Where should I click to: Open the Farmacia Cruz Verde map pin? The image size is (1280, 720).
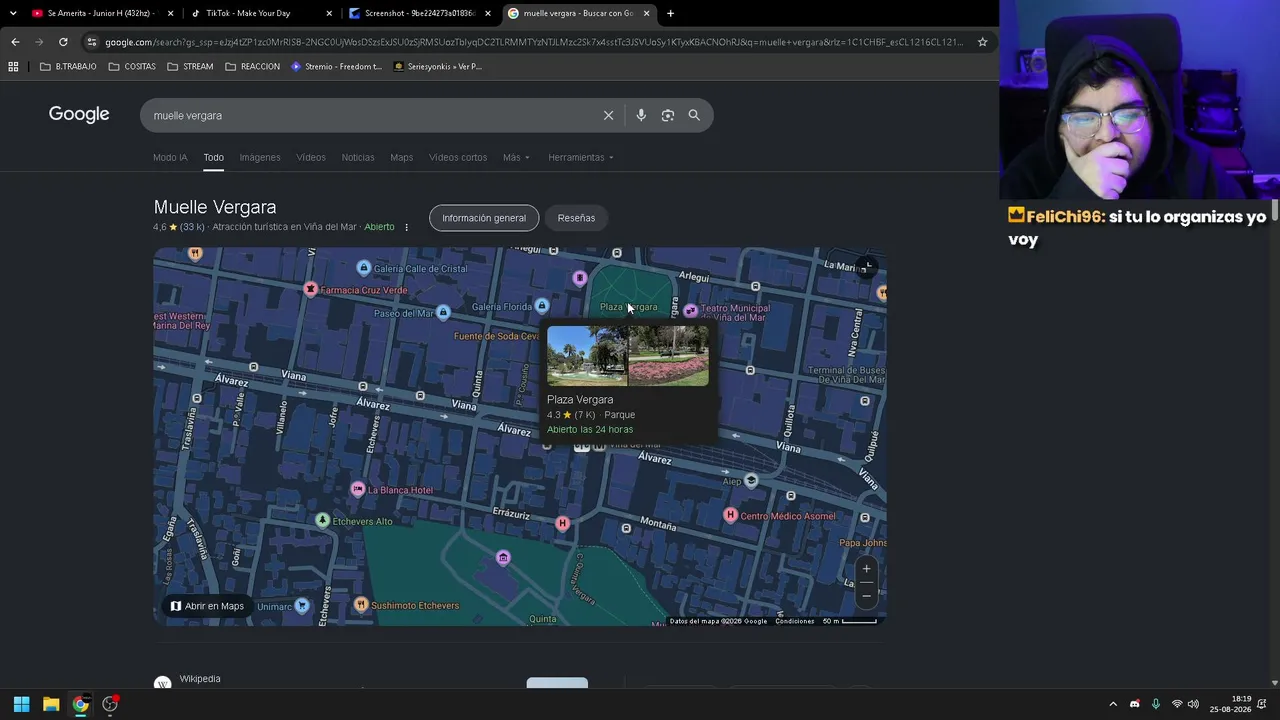point(311,289)
